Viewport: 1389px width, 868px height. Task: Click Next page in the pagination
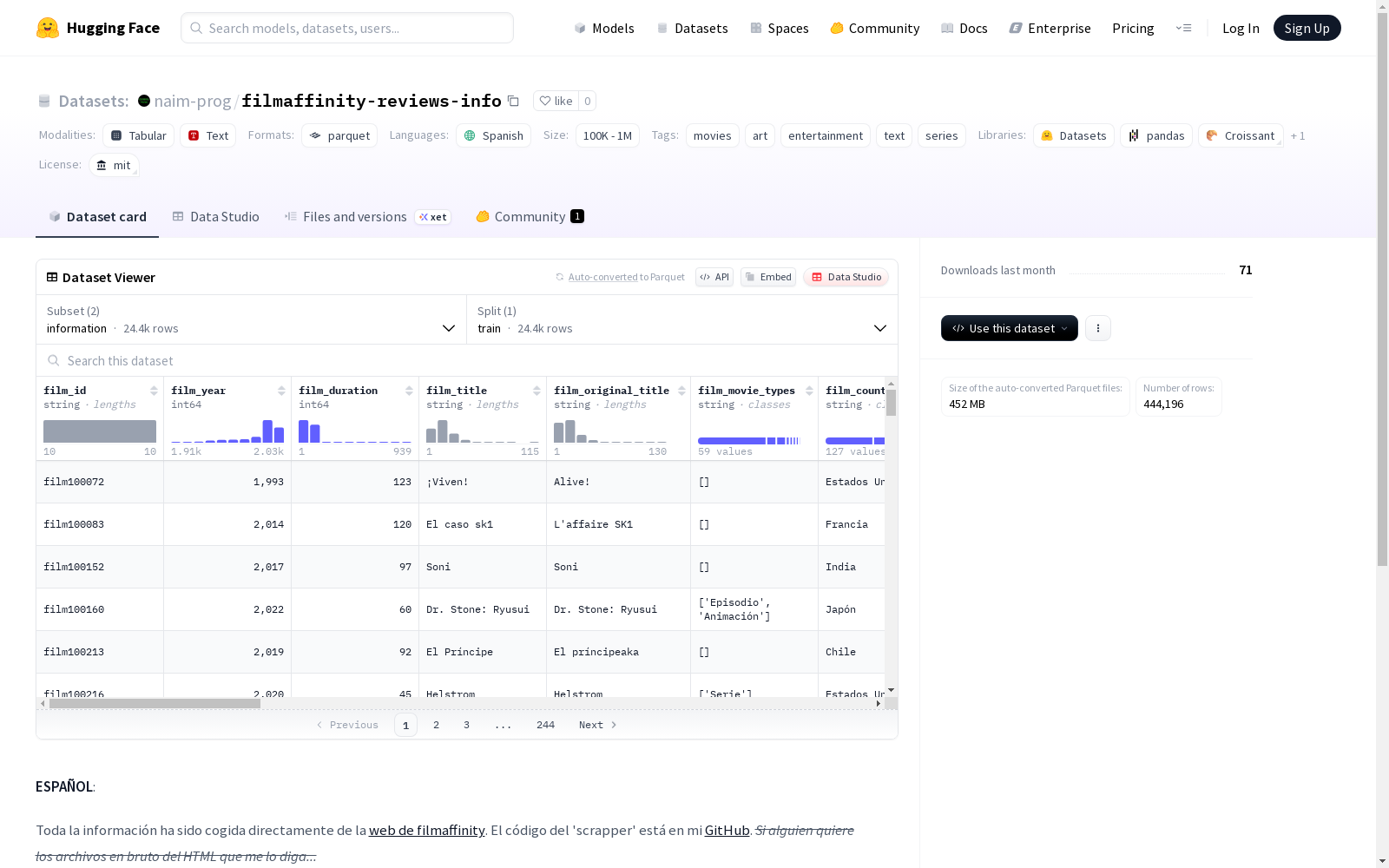pyautogui.click(x=597, y=725)
